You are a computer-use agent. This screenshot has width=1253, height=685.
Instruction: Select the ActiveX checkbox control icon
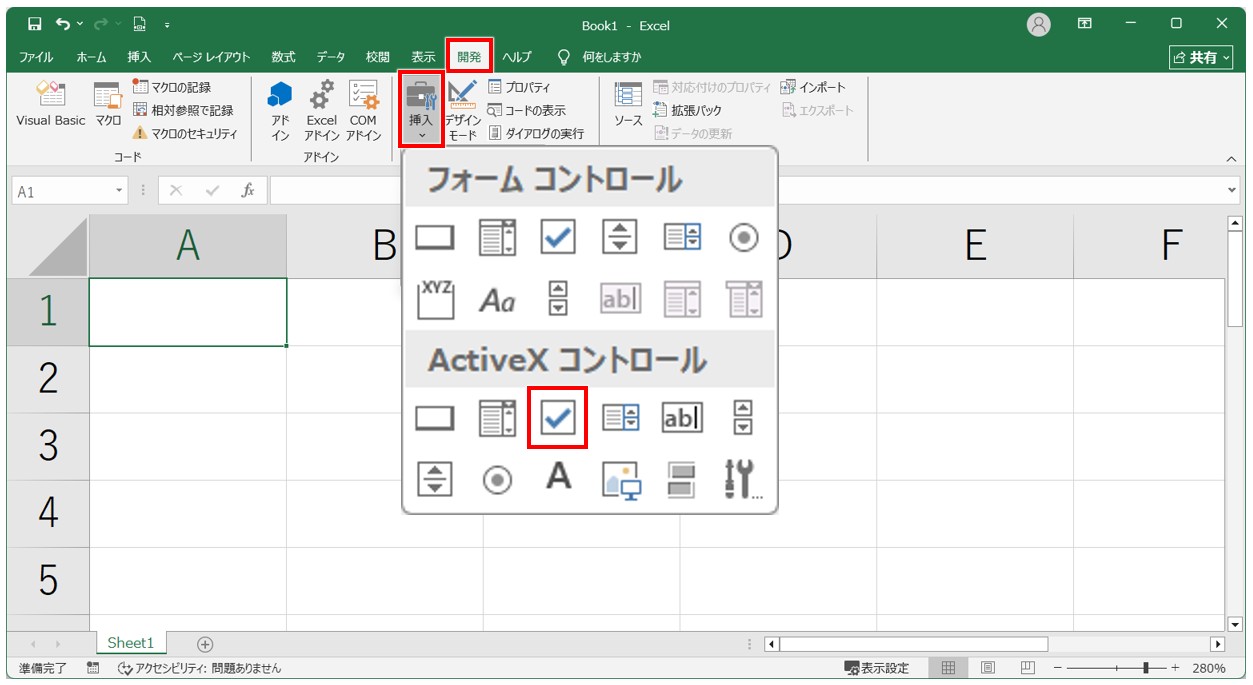pyautogui.click(x=557, y=418)
